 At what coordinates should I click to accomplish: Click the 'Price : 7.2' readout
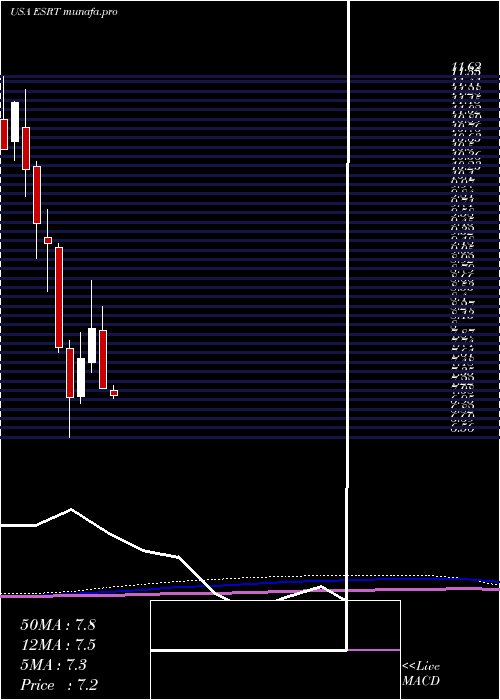(x=59, y=685)
